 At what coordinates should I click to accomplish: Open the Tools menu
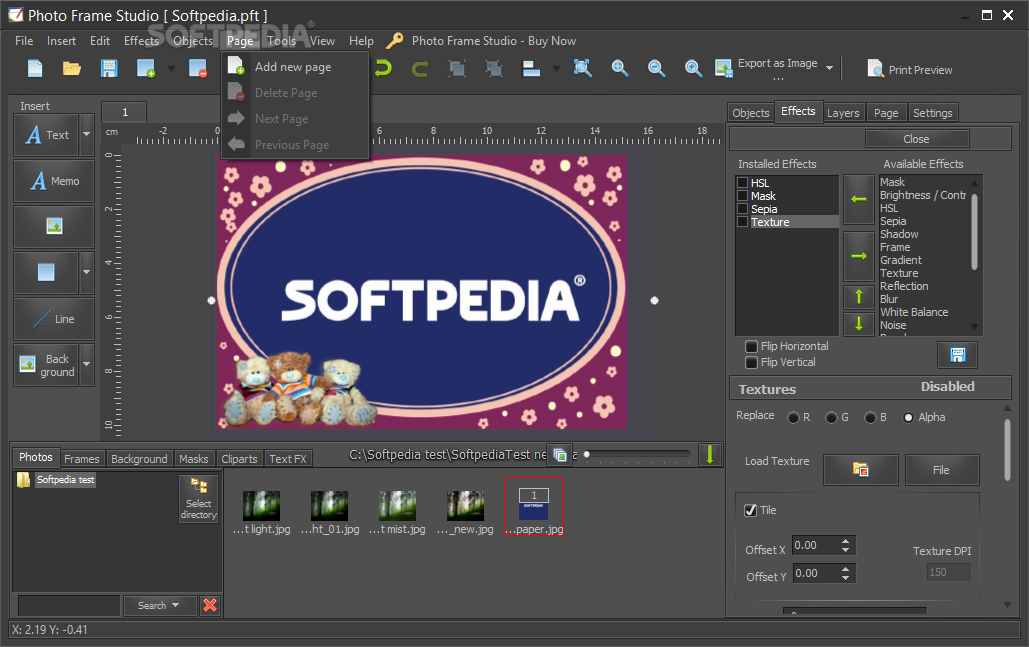282,41
